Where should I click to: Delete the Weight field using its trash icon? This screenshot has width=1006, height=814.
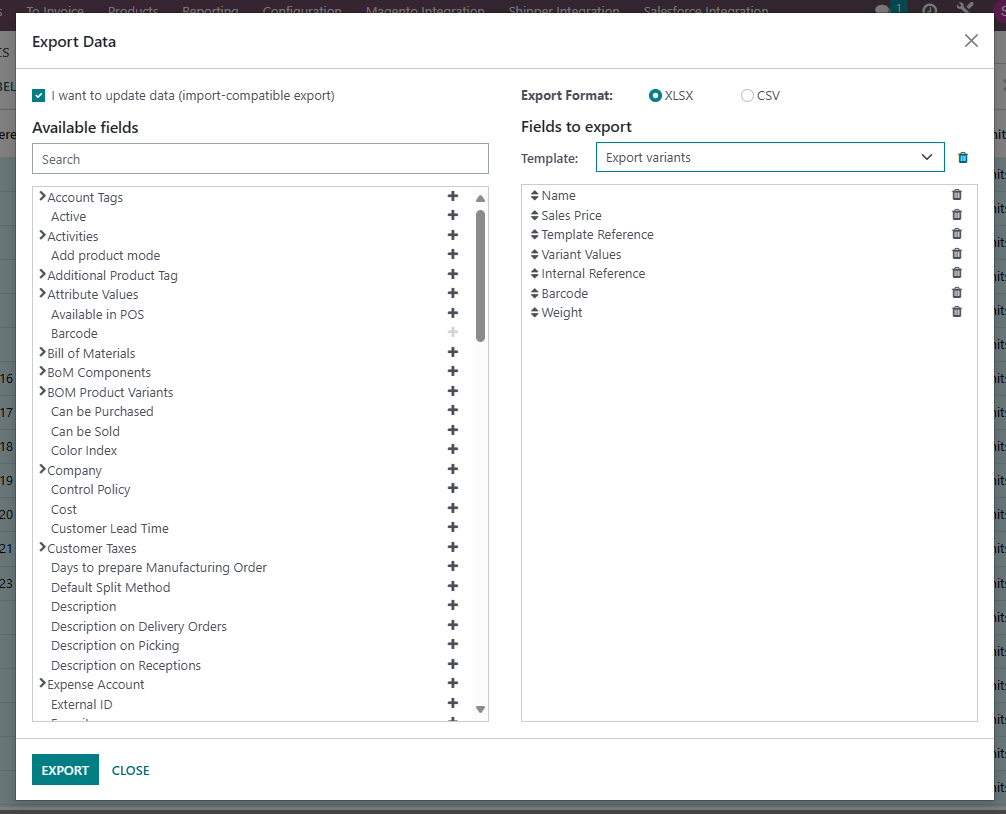pyautogui.click(x=957, y=311)
